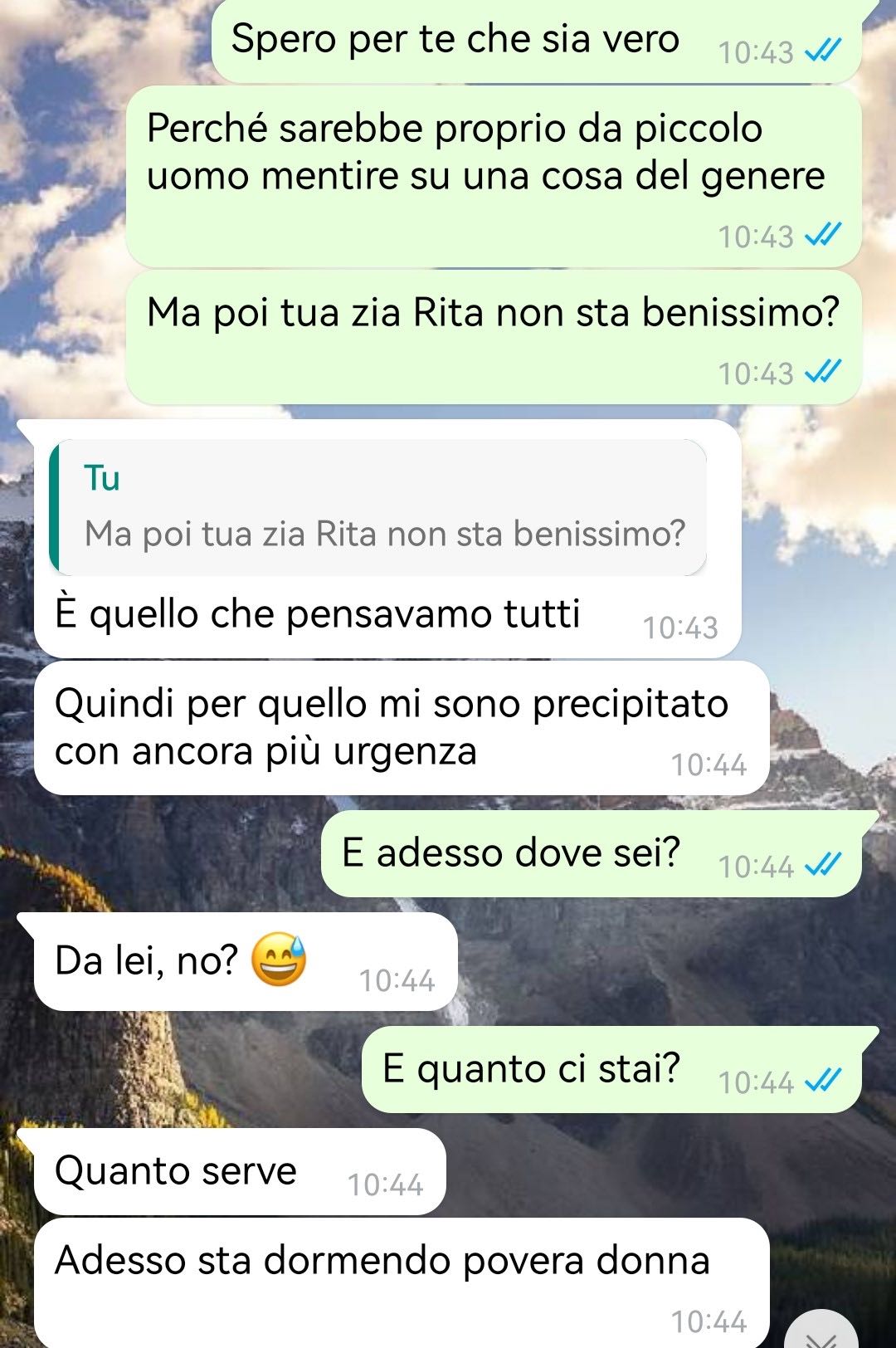Open the quoted 'Tu' reply preview
896x1348 pixels.
(x=378, y=507)
